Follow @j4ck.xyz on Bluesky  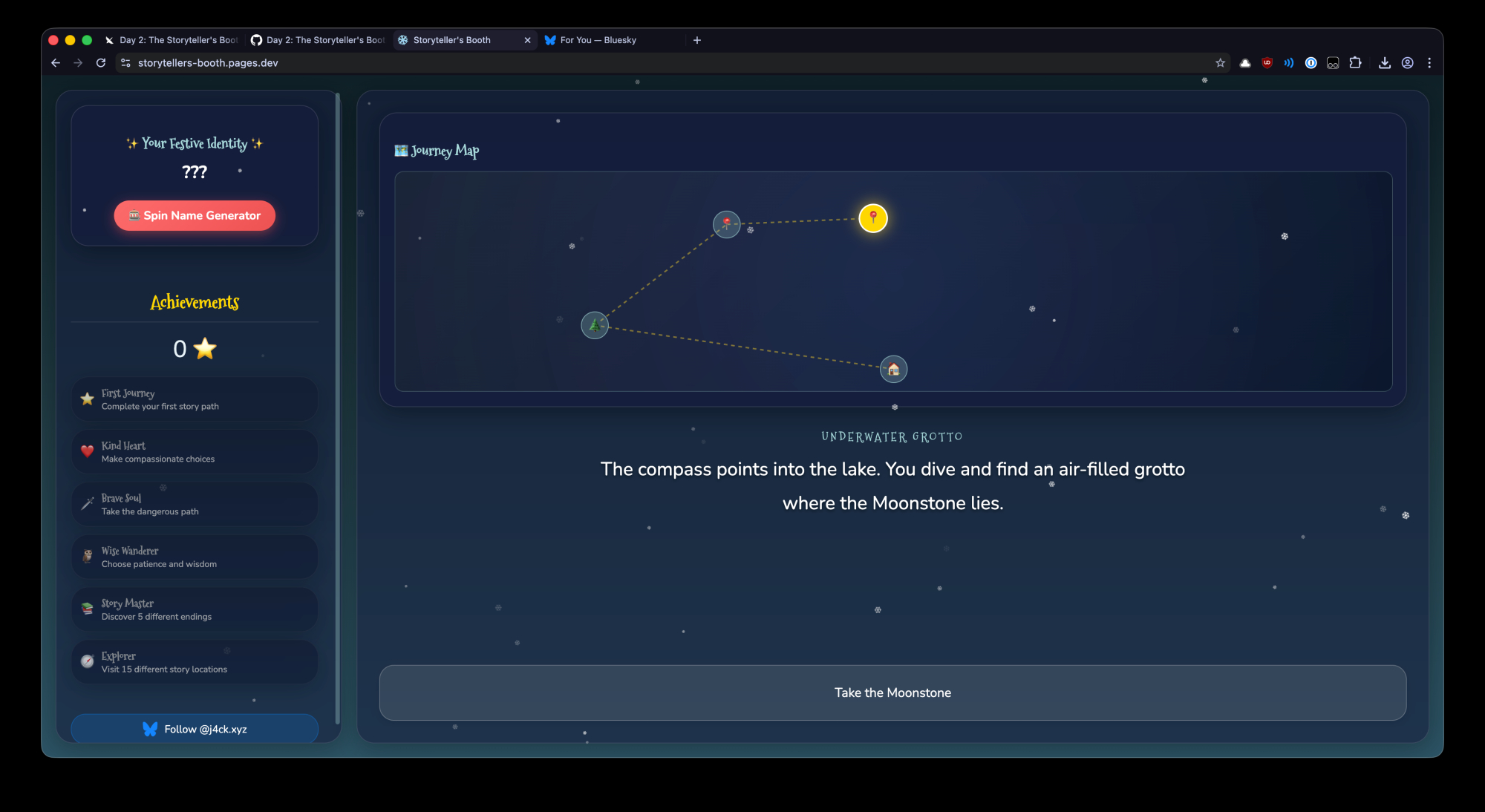click(x=195, y=729)
